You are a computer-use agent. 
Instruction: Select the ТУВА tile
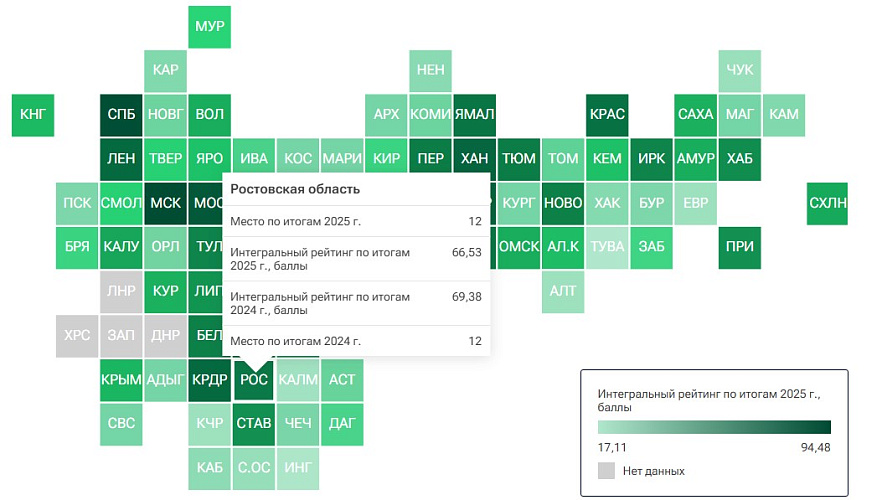pos(607,247)
